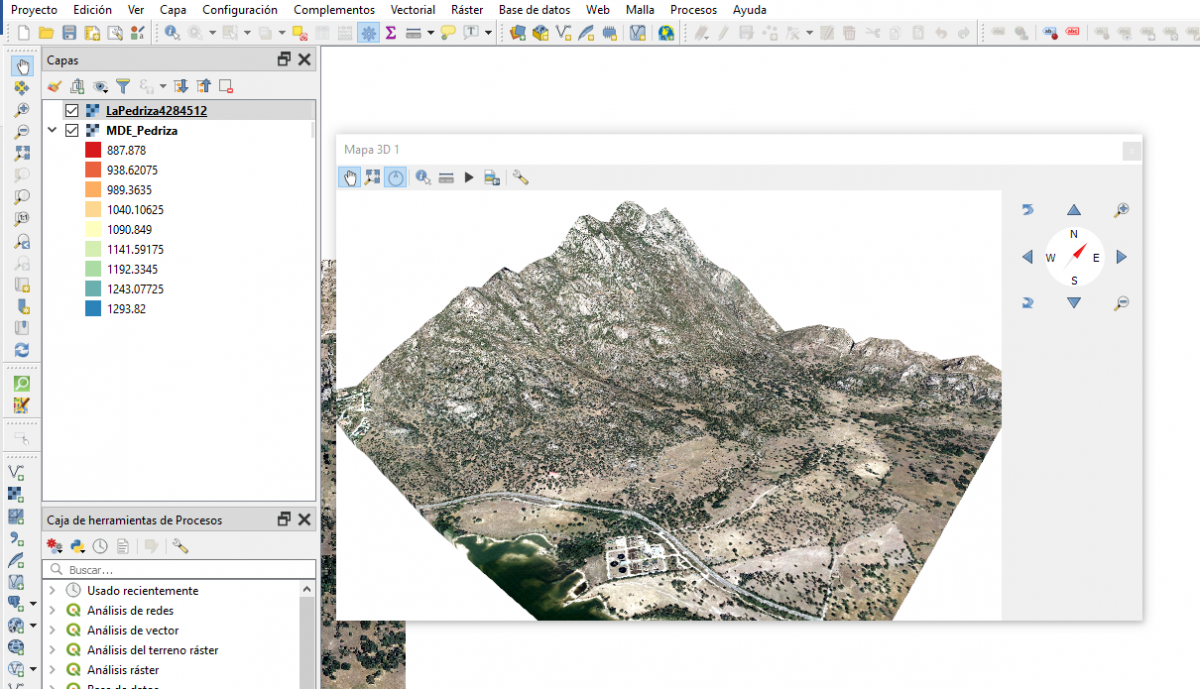Toggle camera navigation mode in the 3D toolbar
1200x689 pixels.
373,177
